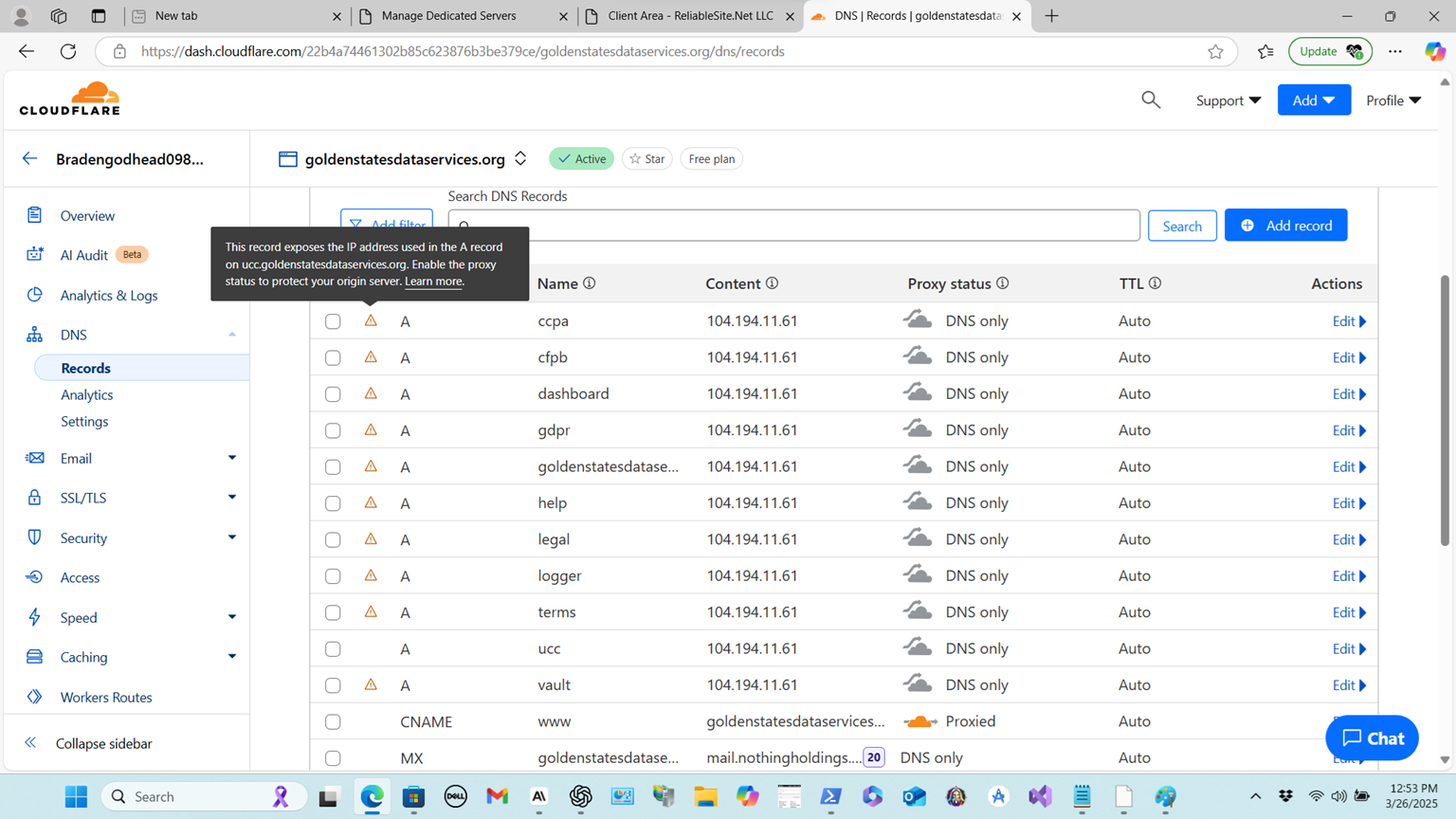Click the Learn more link in tooltip
This screenshot has height=819, width=1456.
tap(433, 282)
